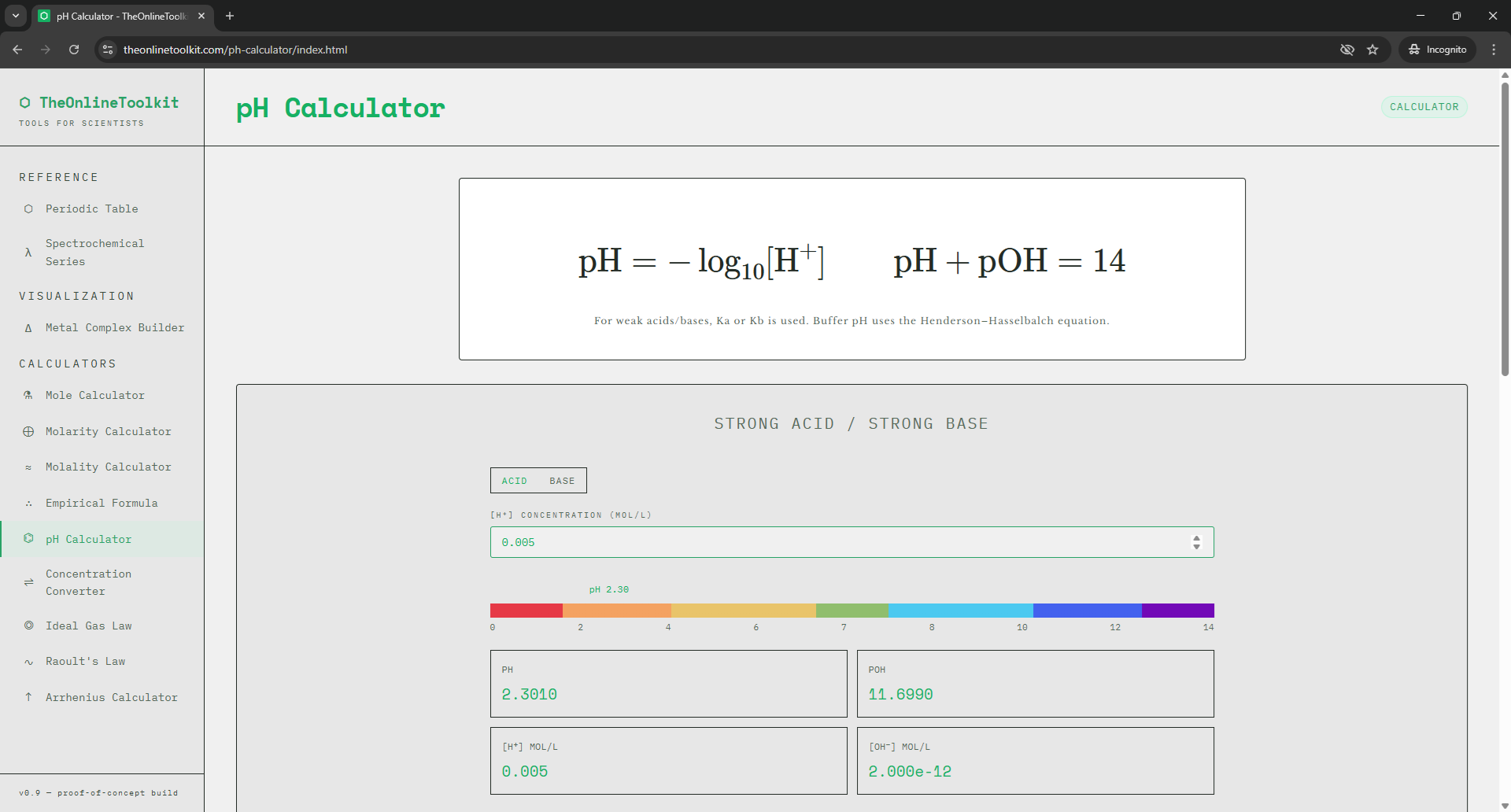Image resolution: width=1511 pixels, height=812 pixels.
Task: Open Arrhenius Calculator page
Action: tap(102, 698)
